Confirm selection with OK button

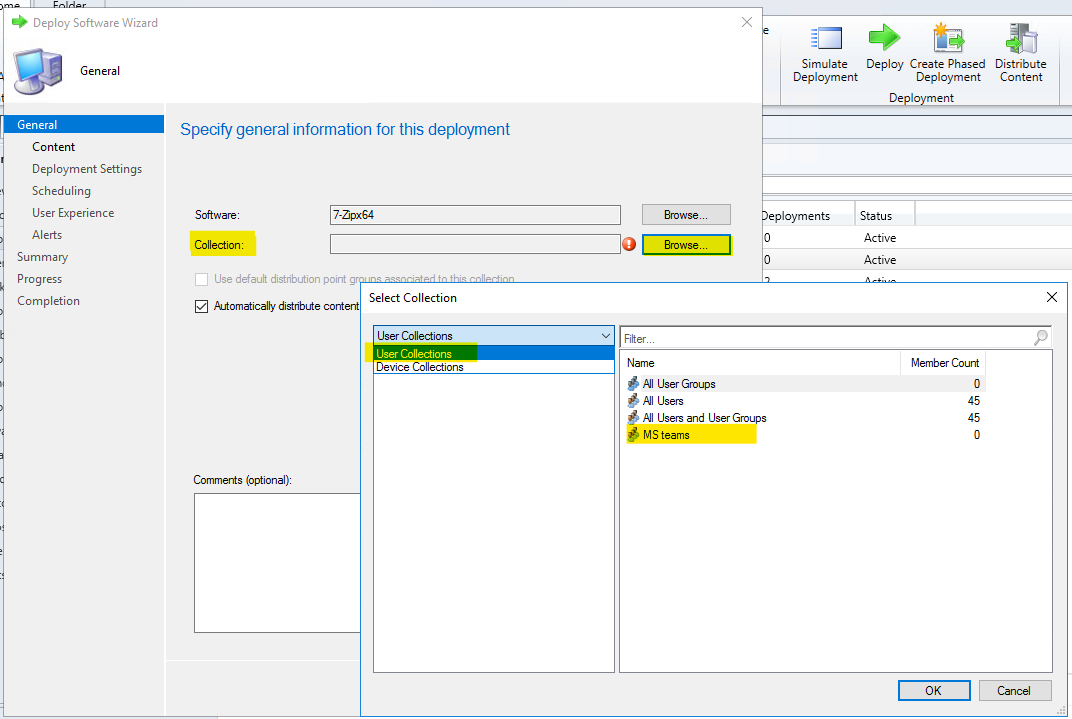tap(933, 690)
